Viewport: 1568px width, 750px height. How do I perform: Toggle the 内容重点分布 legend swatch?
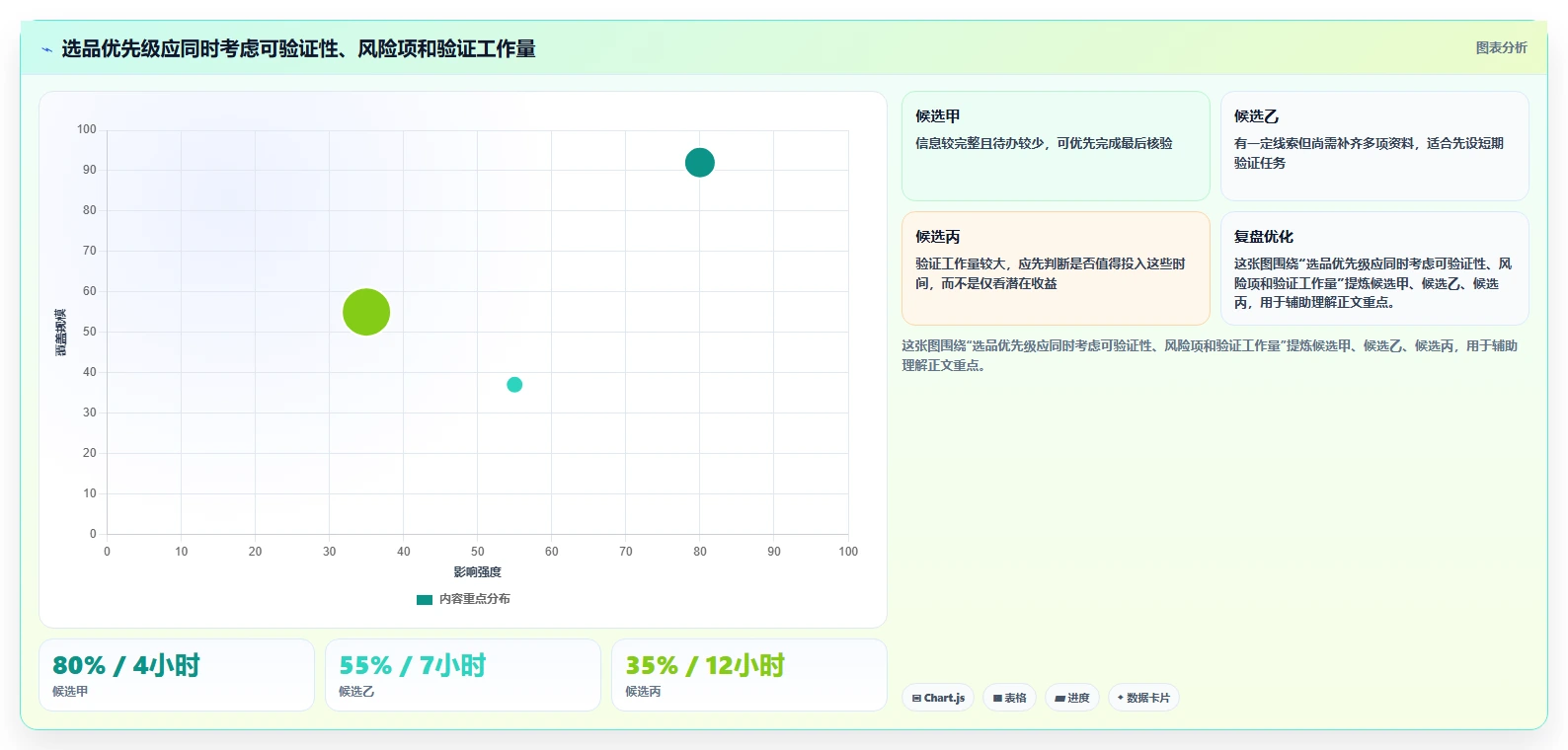pyautogui.click(x=425, y=599)
